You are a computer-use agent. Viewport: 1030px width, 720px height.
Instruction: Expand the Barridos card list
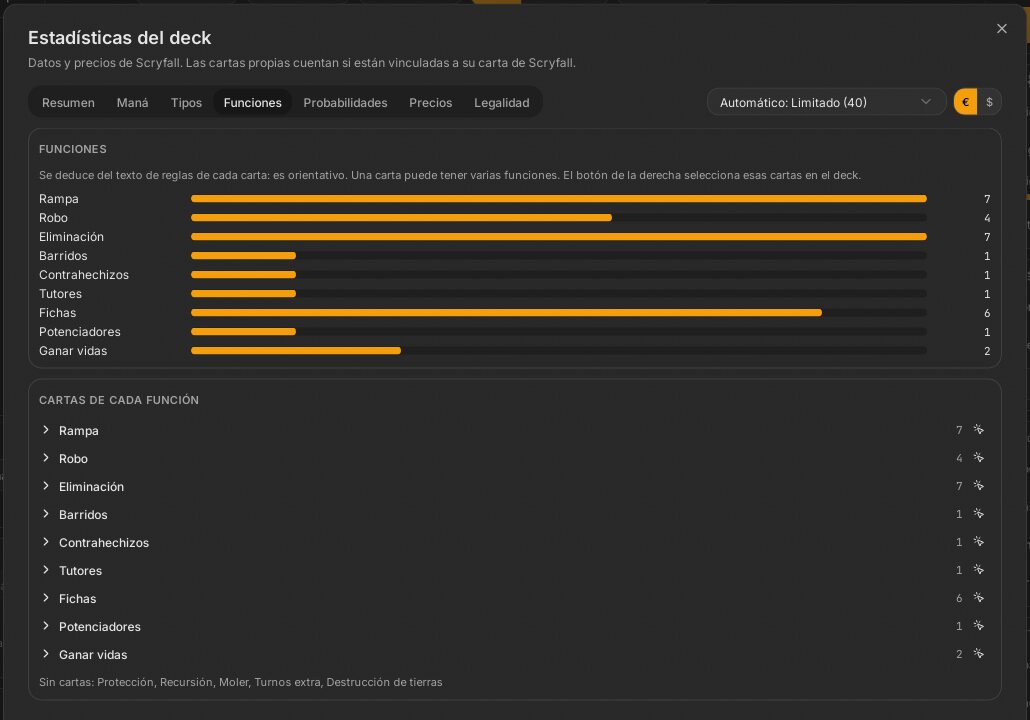[45, 514]
